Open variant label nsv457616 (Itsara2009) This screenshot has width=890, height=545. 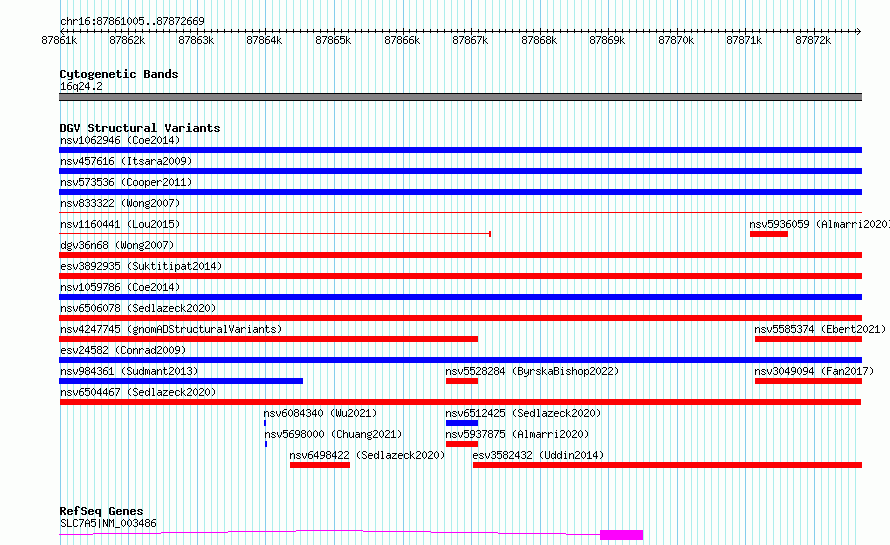tap(126, 161)
